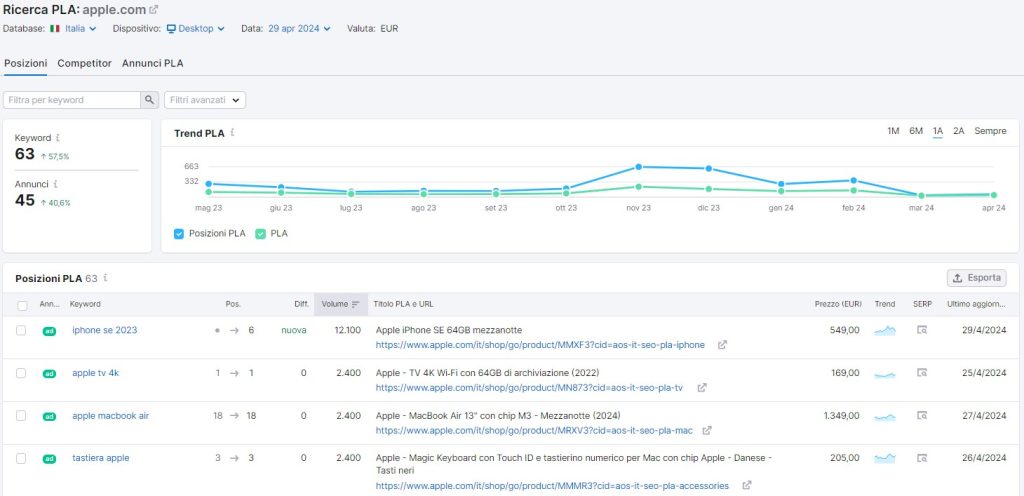The width and height of the screenshot is (1024, 496).
Task: Click the feb 24 point on blue line
Action: pos(854,180)
